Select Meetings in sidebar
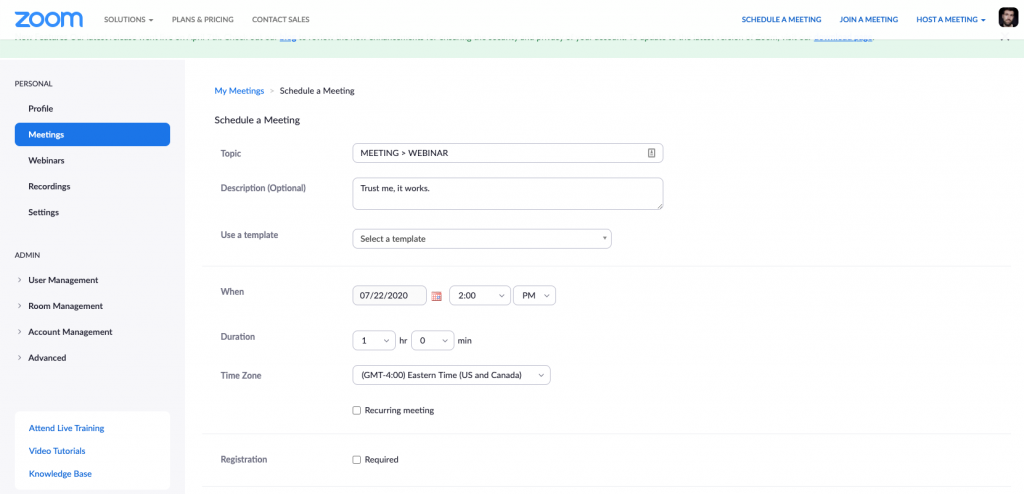The width and height of the screenshot is (1024, 494). click(x=92, y=135)
